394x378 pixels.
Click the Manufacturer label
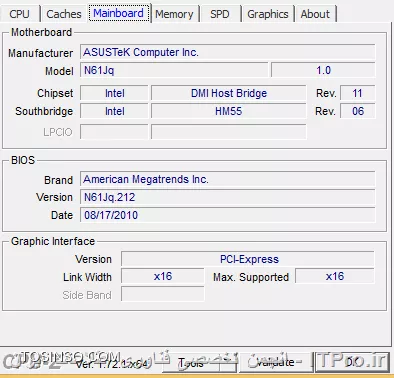(x=40, y=53)
